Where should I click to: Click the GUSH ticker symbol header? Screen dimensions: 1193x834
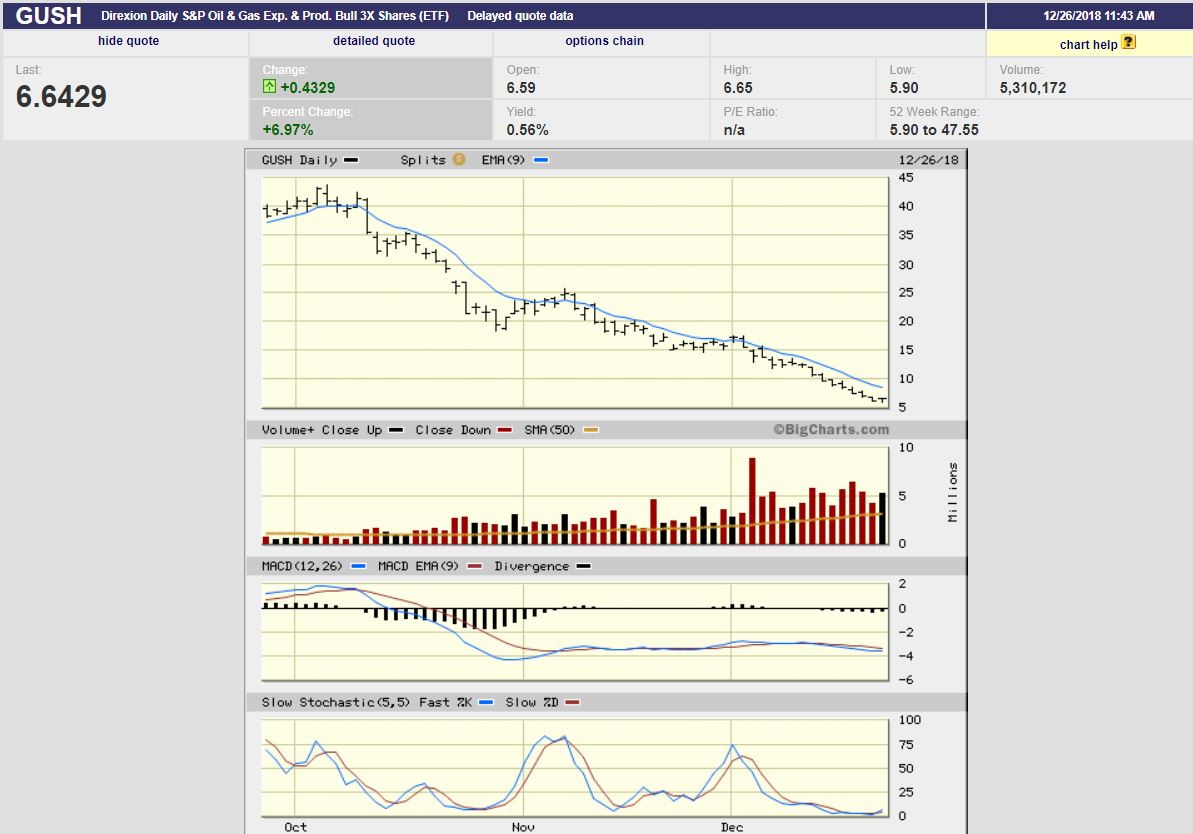pyautogui.click(x=49, y=15)
